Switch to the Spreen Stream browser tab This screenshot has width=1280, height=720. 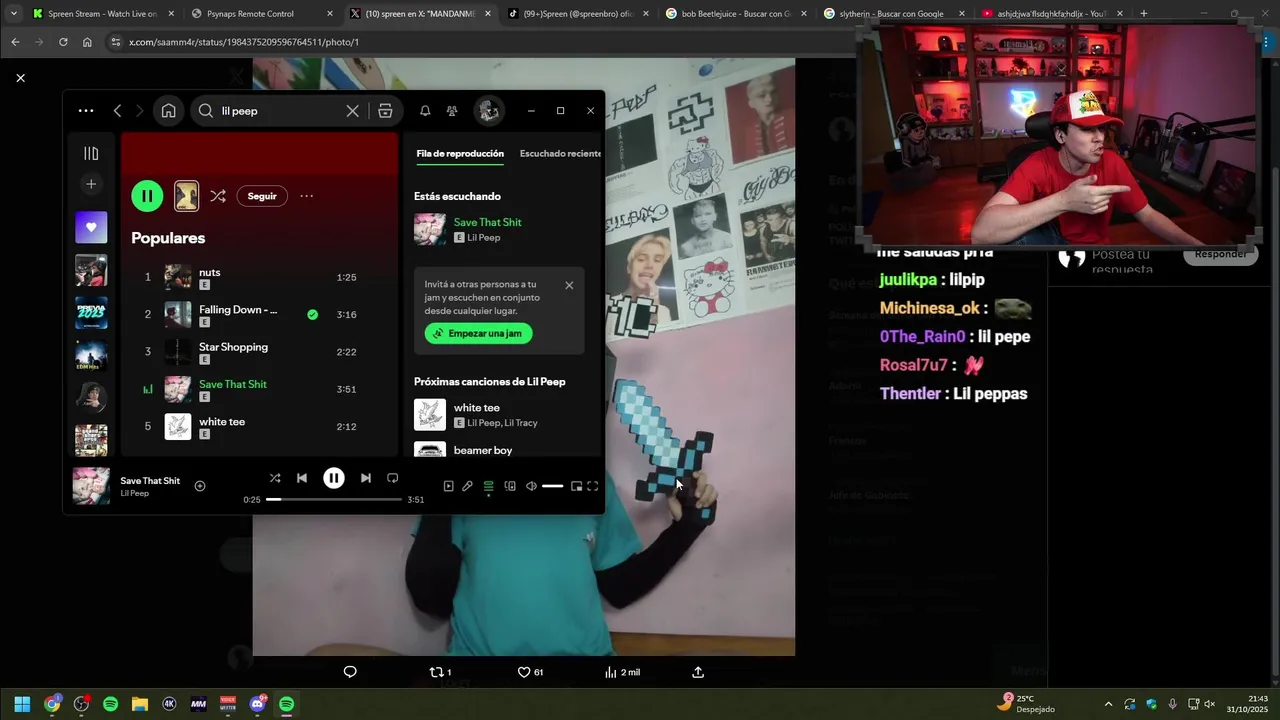tap(102, 14)
